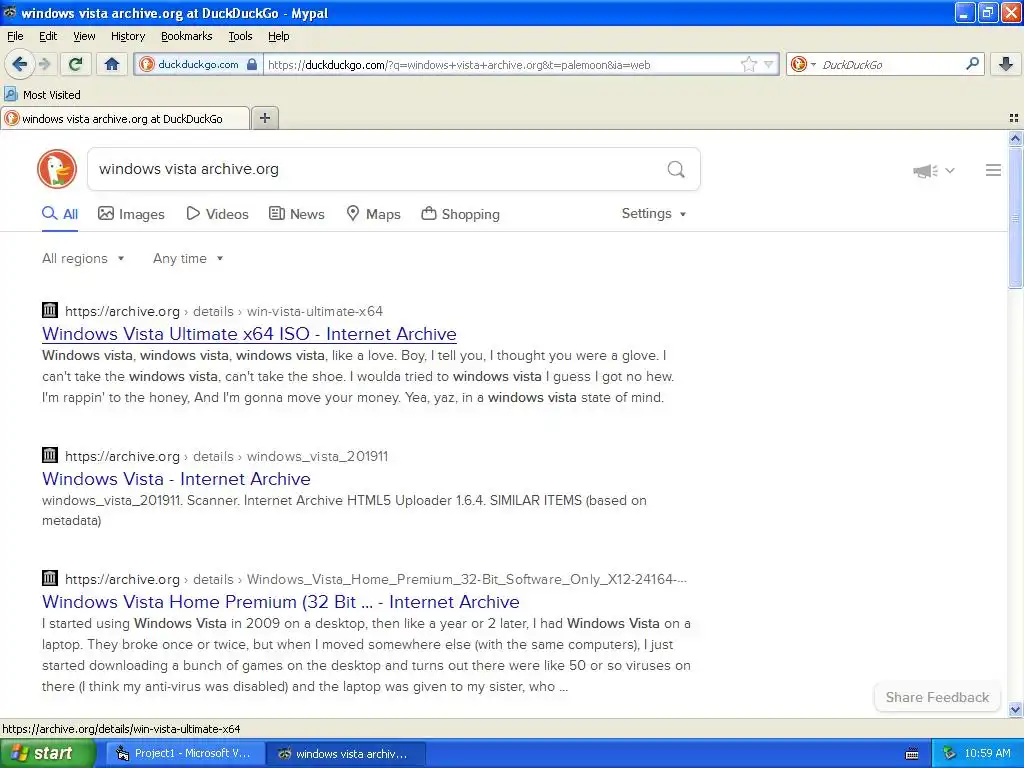Image resolution: width=1024 pixels, height=768 pixels.
Task: Click archive.org icon of win-vista-ultimate-x64 result
Action: pyautogui.click(x=50, y=310)
